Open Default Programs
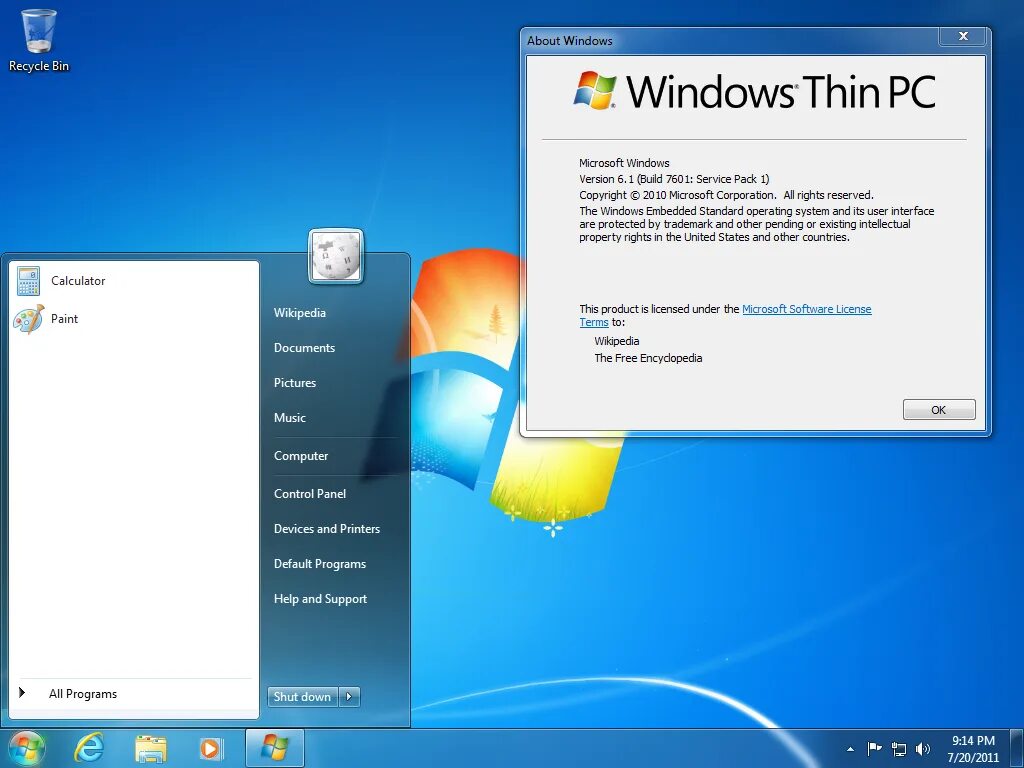 (320, 564)
